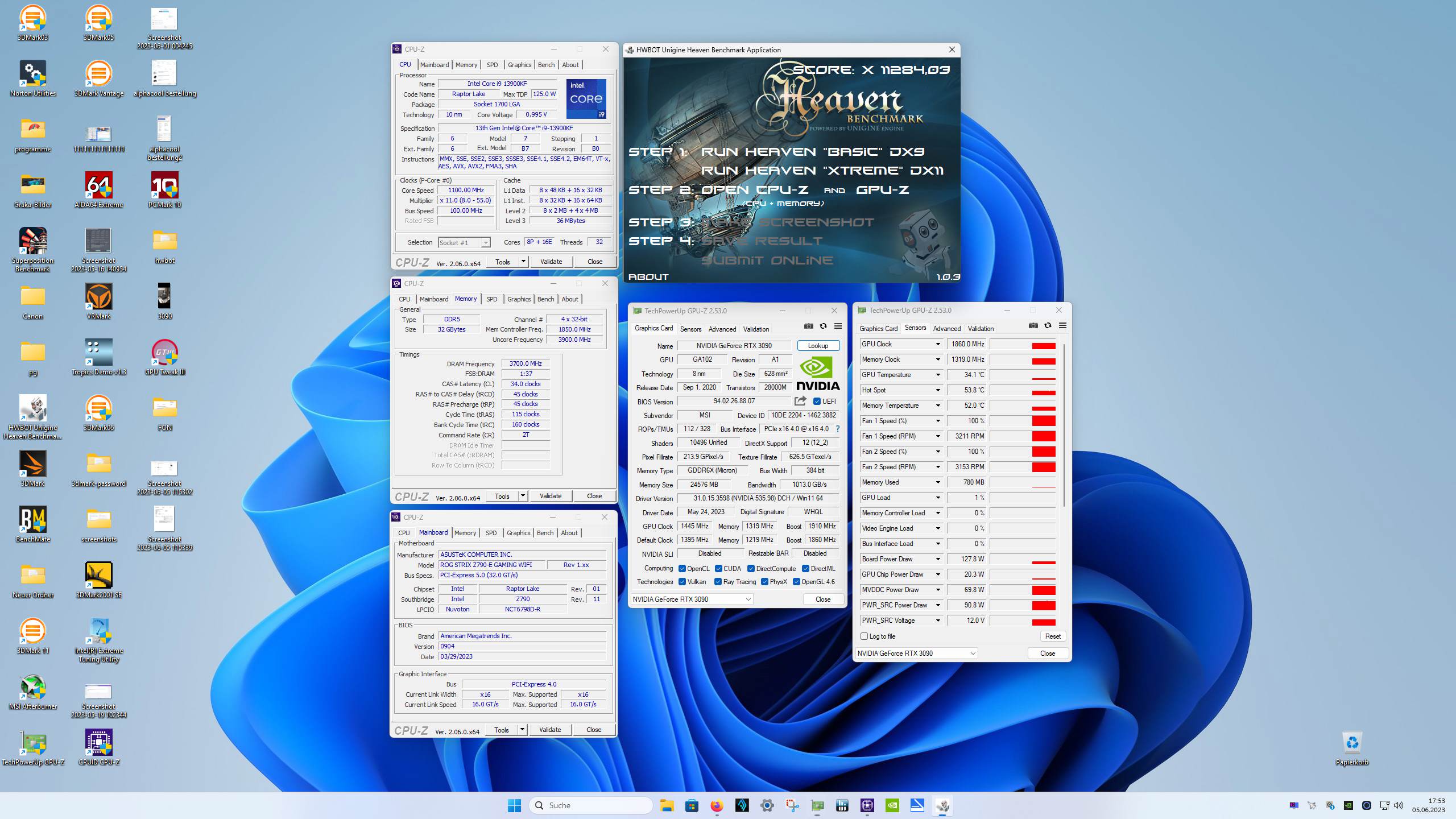Toggle Ray Tracing checkbox in GPU-Z

coord(718,582)
